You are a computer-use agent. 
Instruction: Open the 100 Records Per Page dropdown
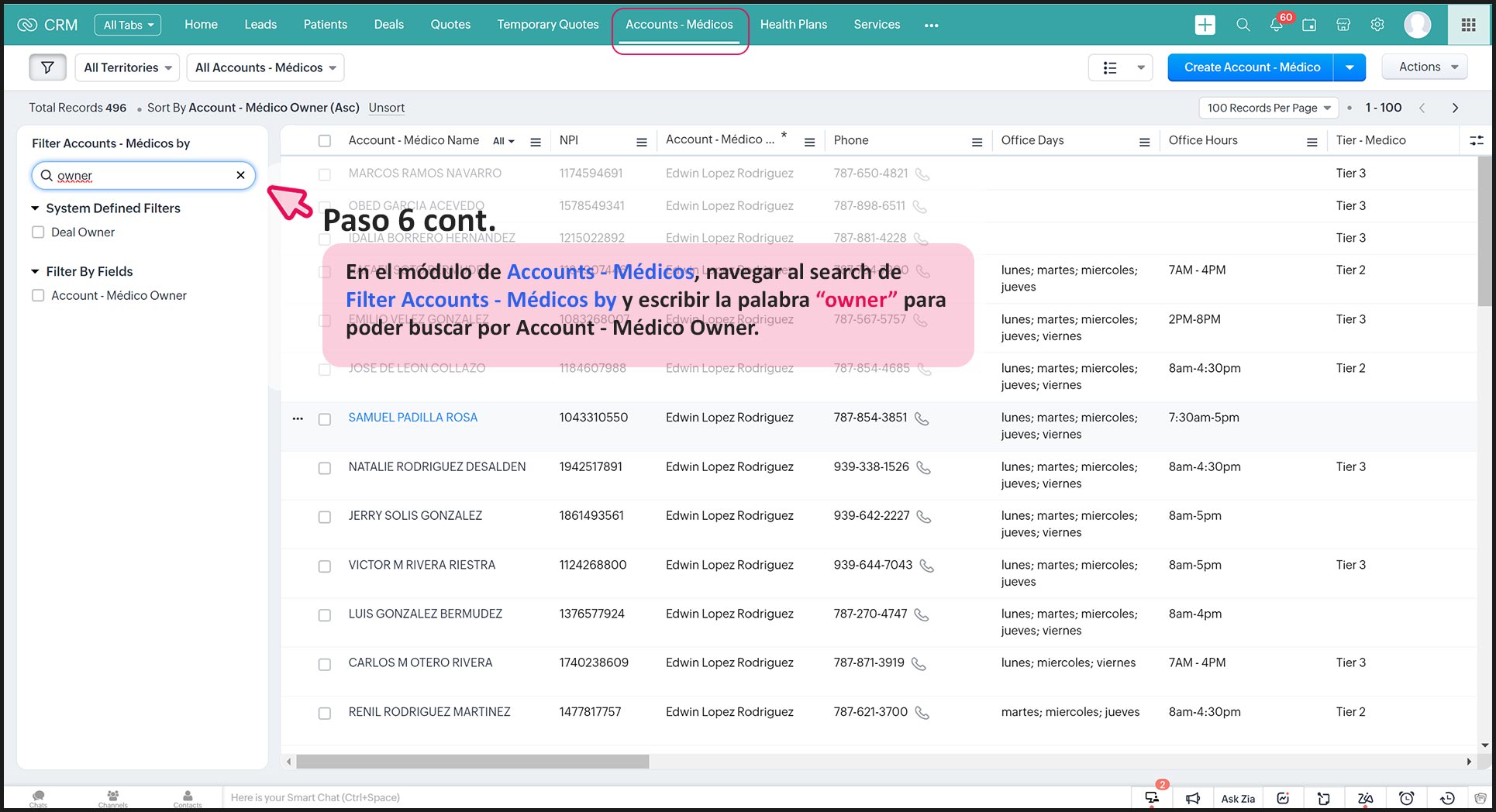pyautogui.click(x=1268, y=108)
